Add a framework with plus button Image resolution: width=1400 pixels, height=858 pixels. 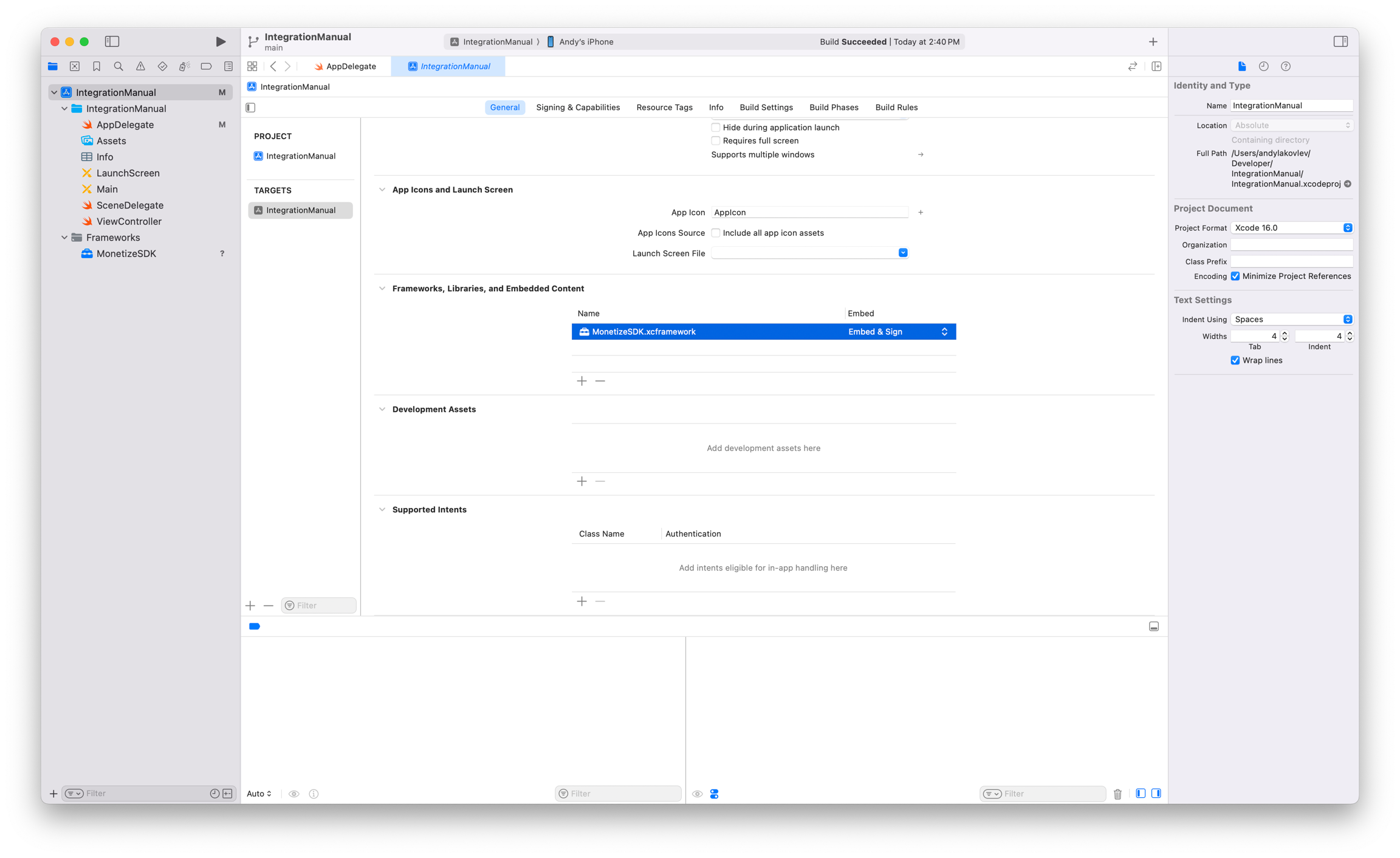coord(582,381)
